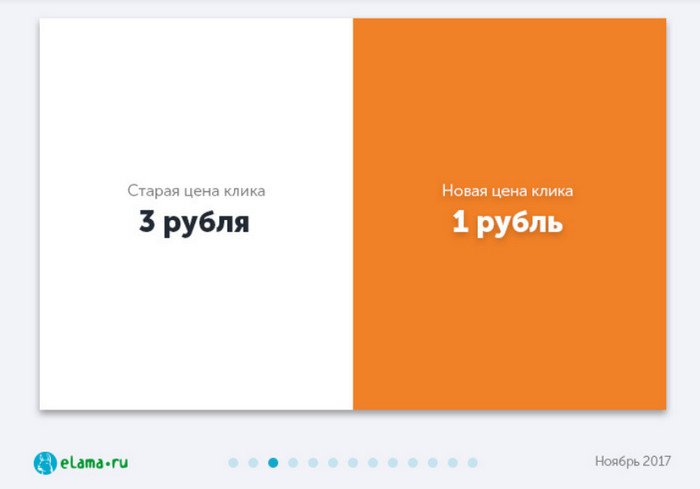Go to the eleventh slide dot
This screenshot has height=489, width=700.
point(433,463)
